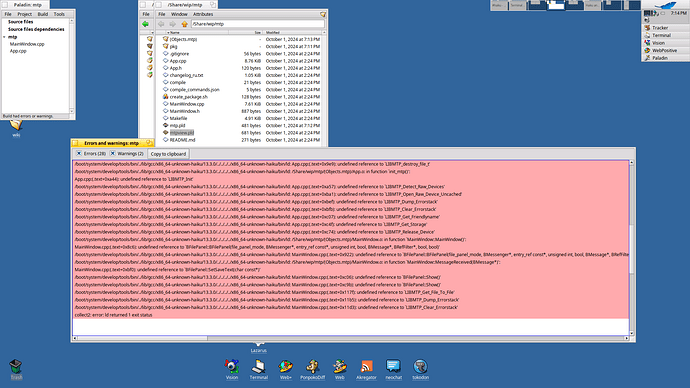690x388 pixels.
Task: Launch neochat from the dock
Action: pyautogui.click(x=393, y=369)
